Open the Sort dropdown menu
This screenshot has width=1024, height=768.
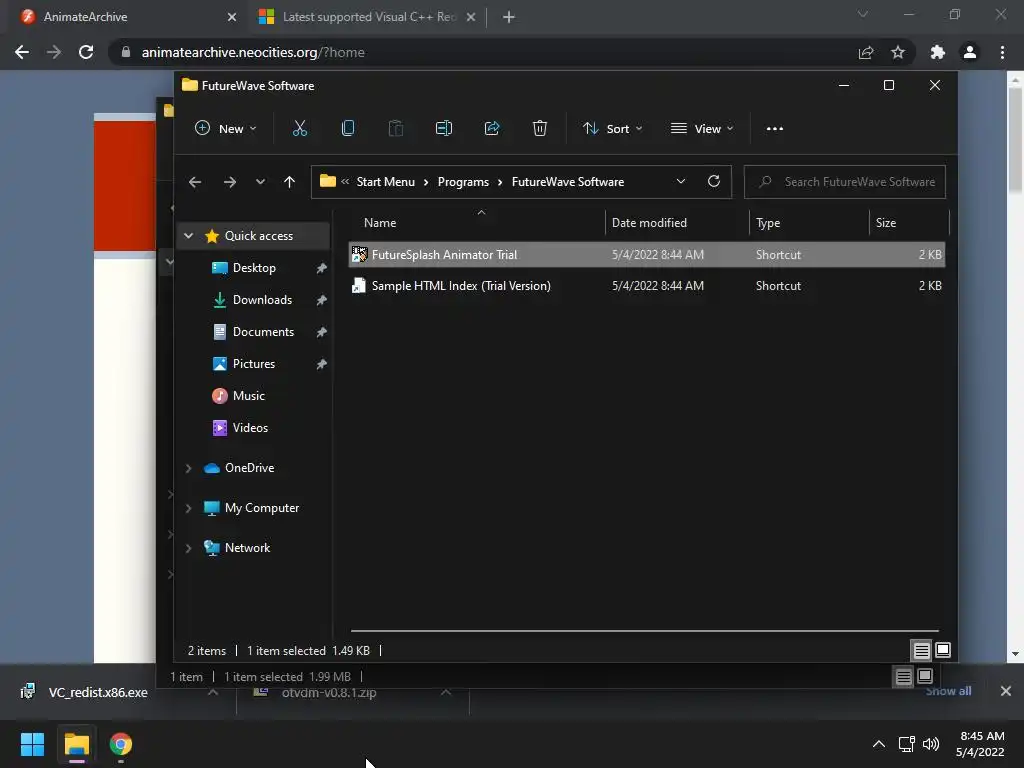tap(613, 129)
